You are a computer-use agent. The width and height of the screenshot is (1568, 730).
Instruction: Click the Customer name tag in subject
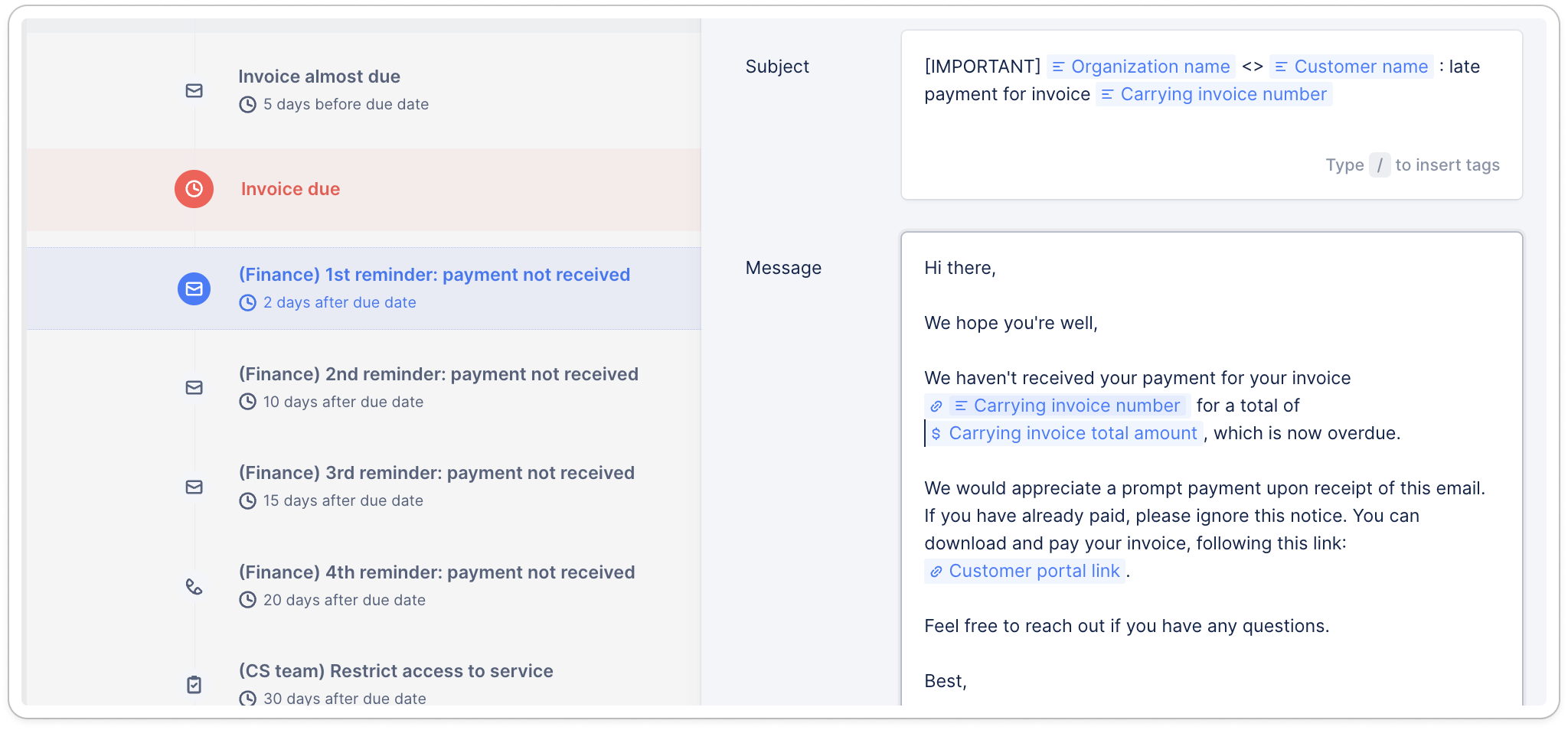point(1351,67)
